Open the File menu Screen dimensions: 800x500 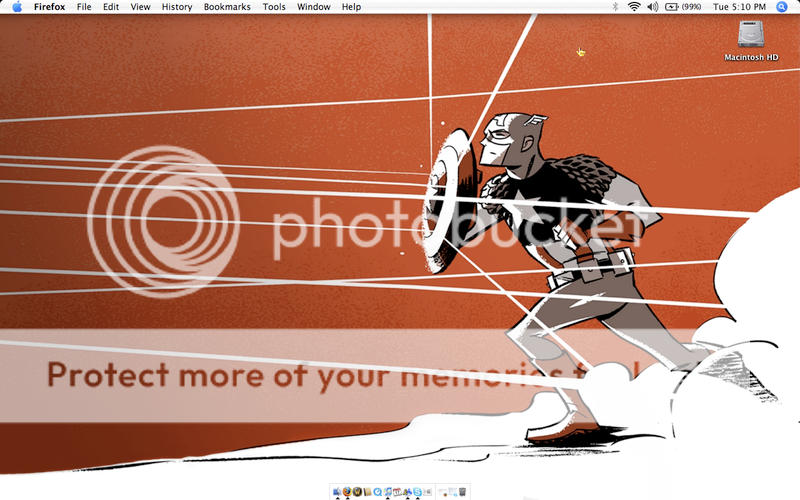point(84,7)
